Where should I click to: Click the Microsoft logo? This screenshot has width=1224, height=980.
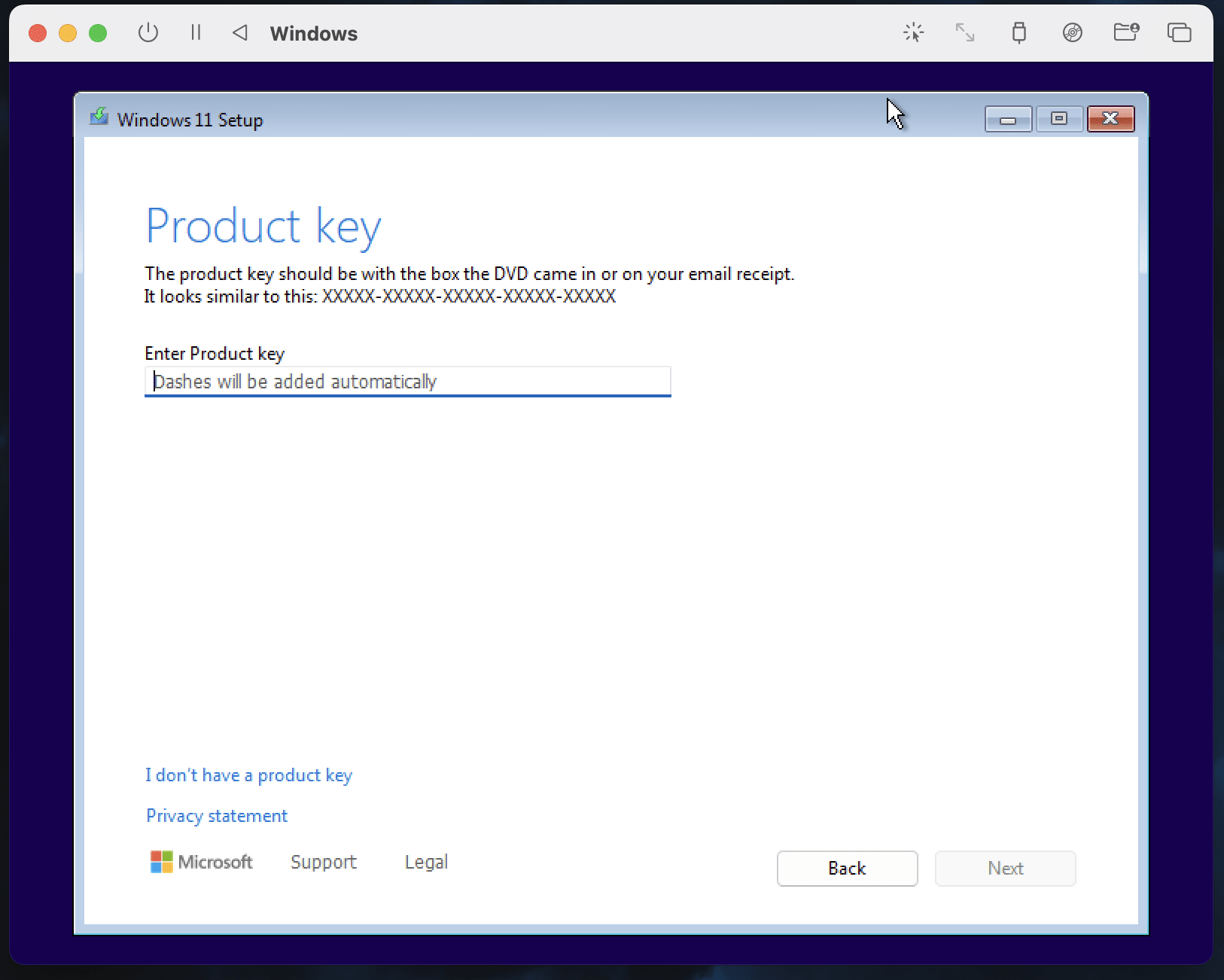point(201,862)
